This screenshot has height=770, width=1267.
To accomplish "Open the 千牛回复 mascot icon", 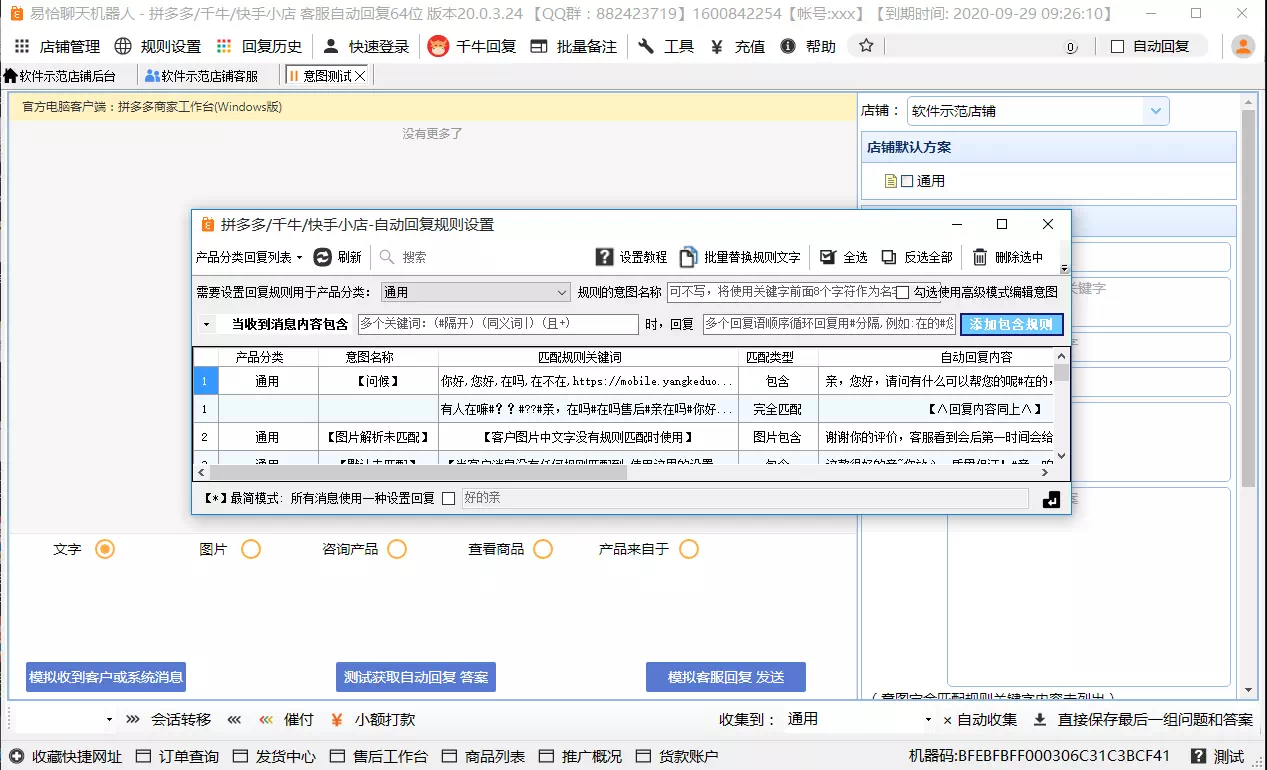I will [x=437, y=46].
